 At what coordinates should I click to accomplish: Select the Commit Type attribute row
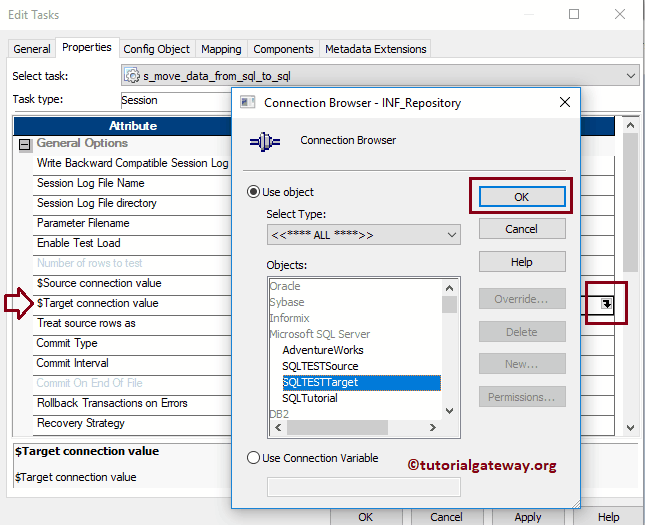pos(132,343)
